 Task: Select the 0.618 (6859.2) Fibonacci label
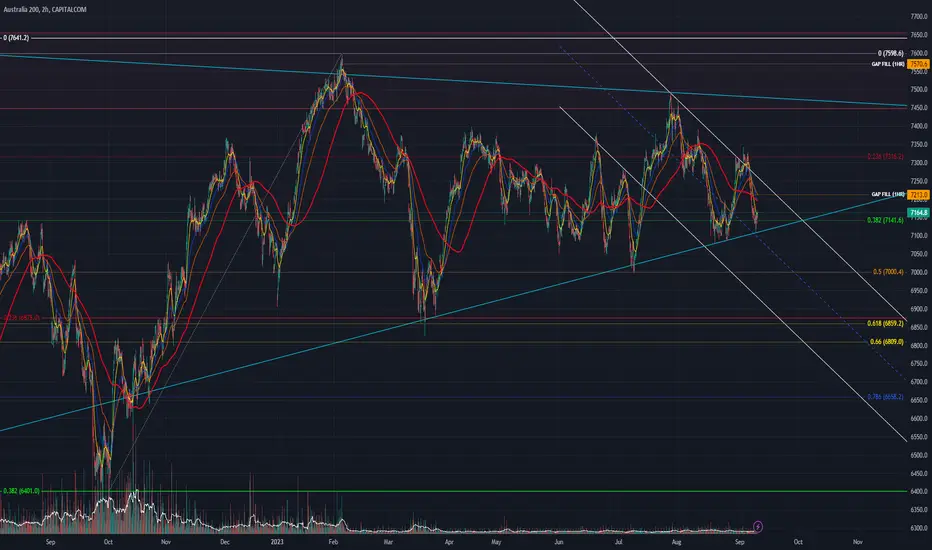[885, 323]
